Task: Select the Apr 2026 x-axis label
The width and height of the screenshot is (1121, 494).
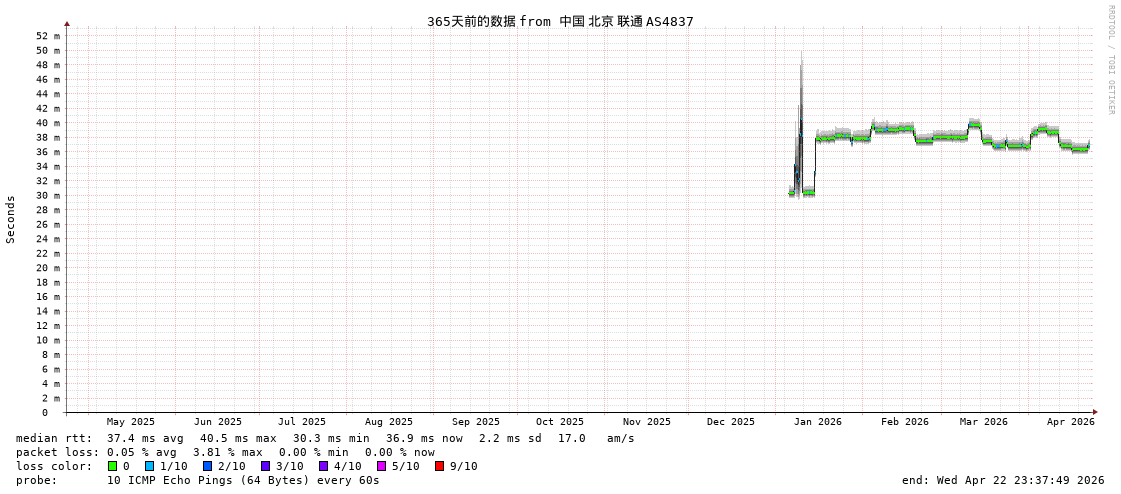Action: (x=1070, y=422)
